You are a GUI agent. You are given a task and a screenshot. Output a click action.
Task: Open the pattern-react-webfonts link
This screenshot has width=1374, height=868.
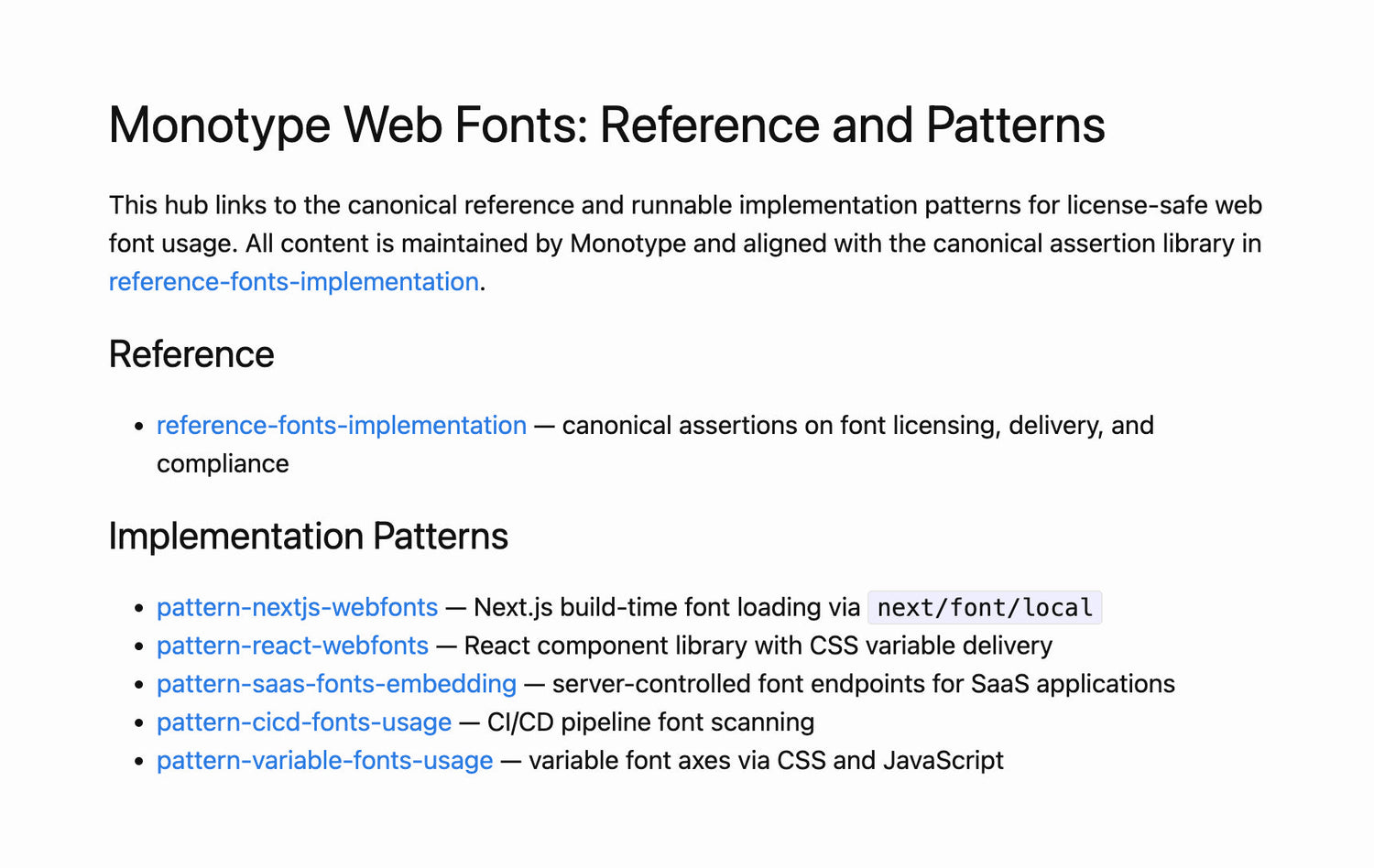(293, 646)
